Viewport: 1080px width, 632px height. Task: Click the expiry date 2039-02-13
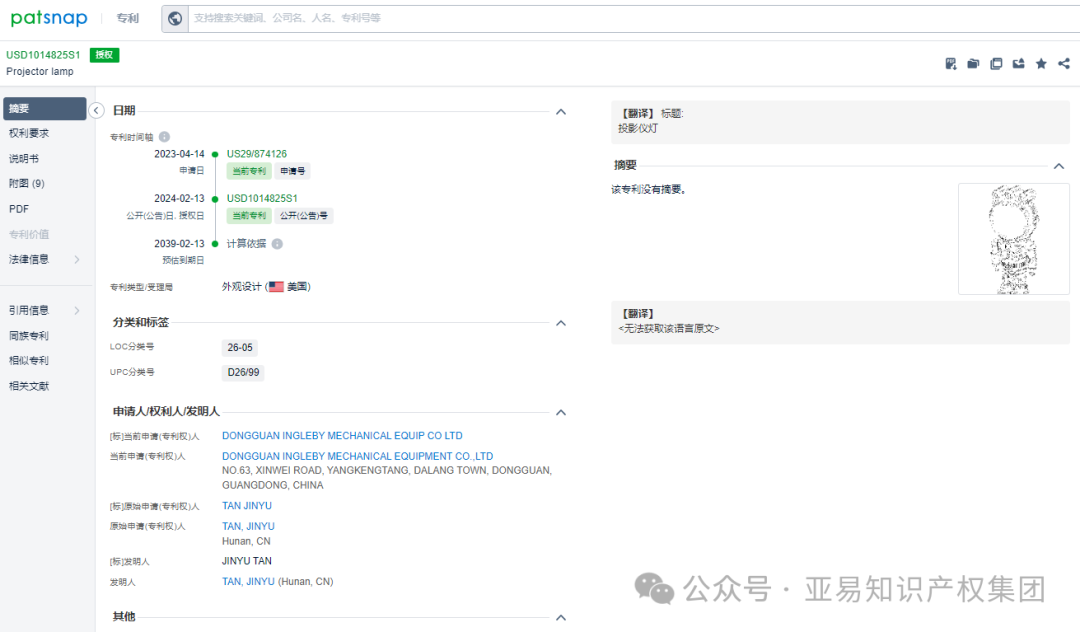tap(179, 244)
